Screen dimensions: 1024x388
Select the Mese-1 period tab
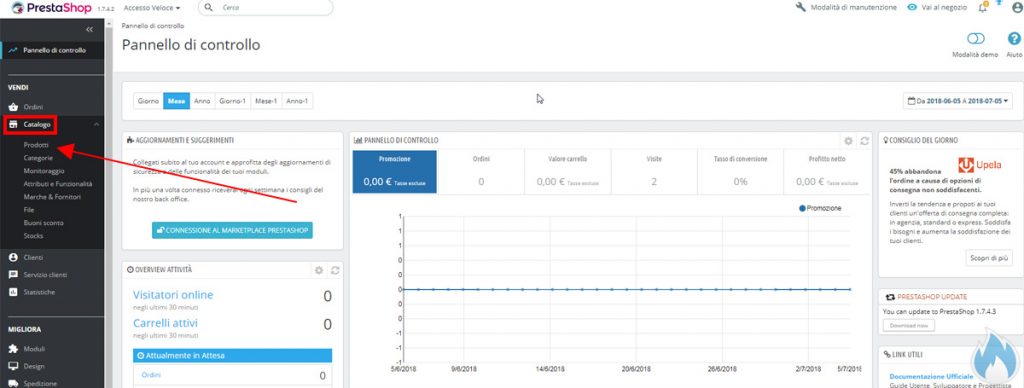tap(266, 101)
